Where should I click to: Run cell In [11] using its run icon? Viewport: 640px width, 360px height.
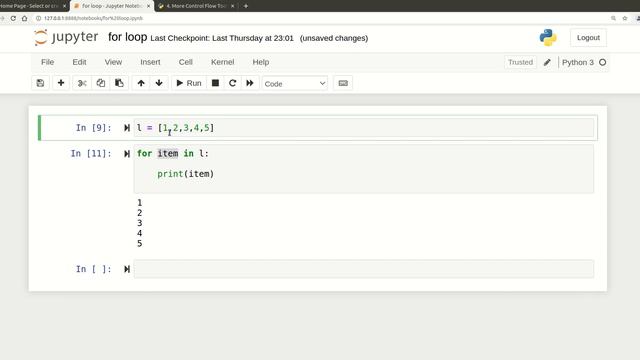pyautogui.click(x=127, y=153)
